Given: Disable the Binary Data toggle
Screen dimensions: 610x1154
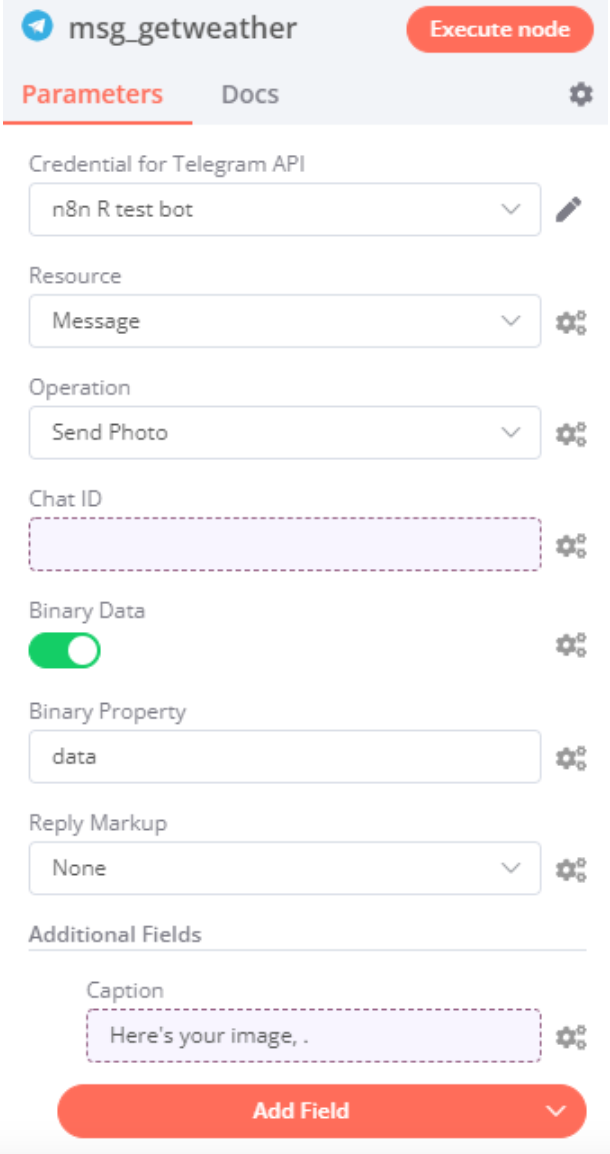Looking at the screenshot, I should tap(66, 649).
